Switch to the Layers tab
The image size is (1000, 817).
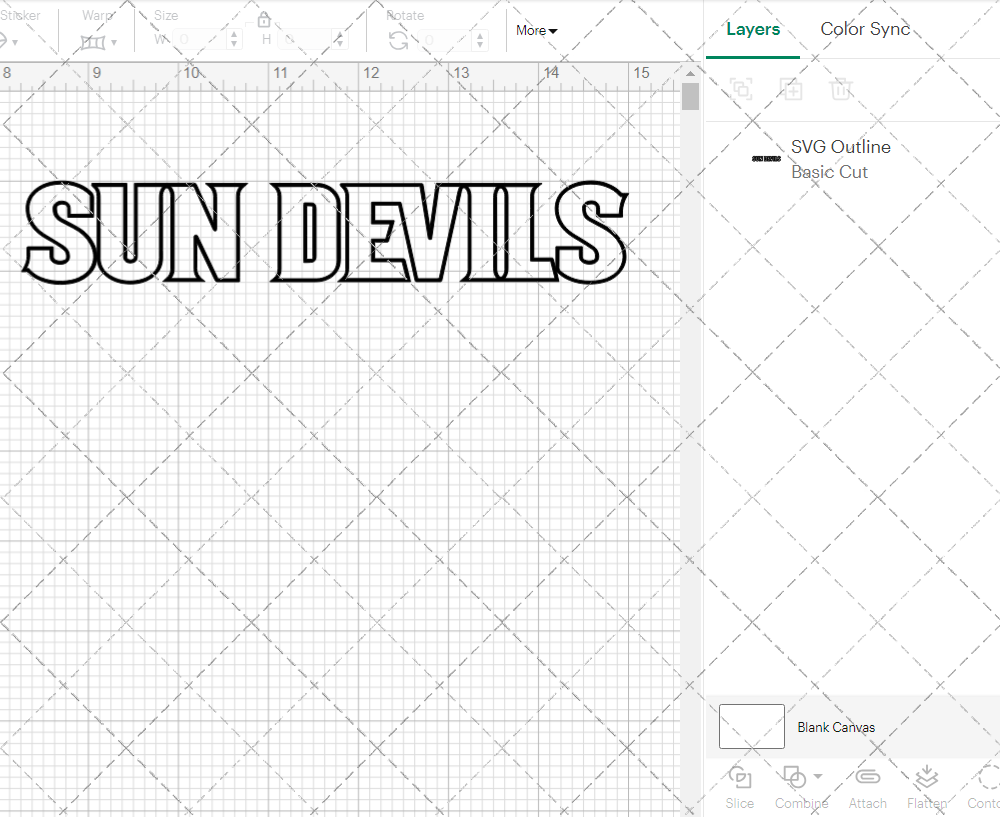(753, 29)
